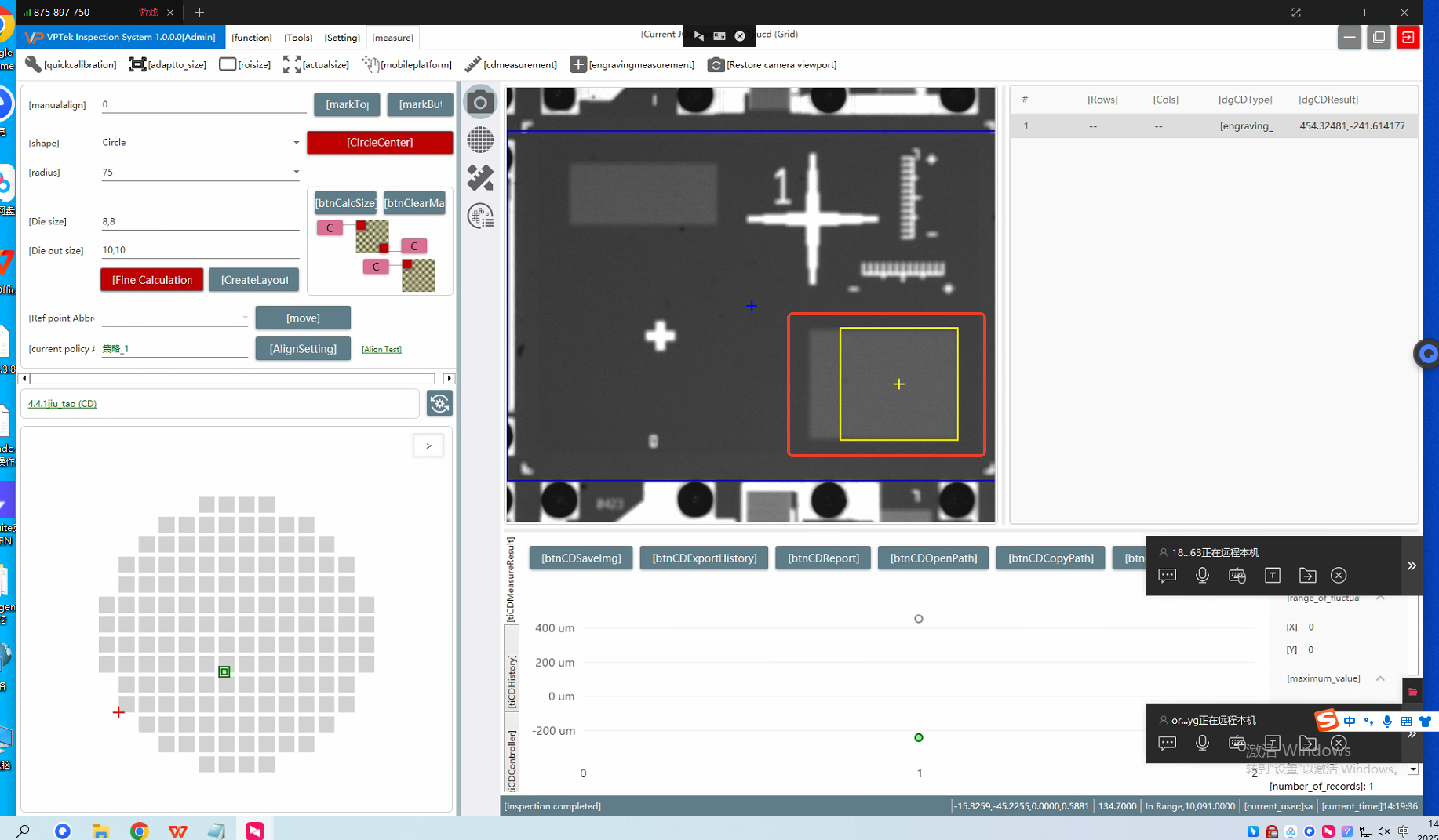Open the Setting menu
Screen dimensions: 1439x840
(342, 37)
